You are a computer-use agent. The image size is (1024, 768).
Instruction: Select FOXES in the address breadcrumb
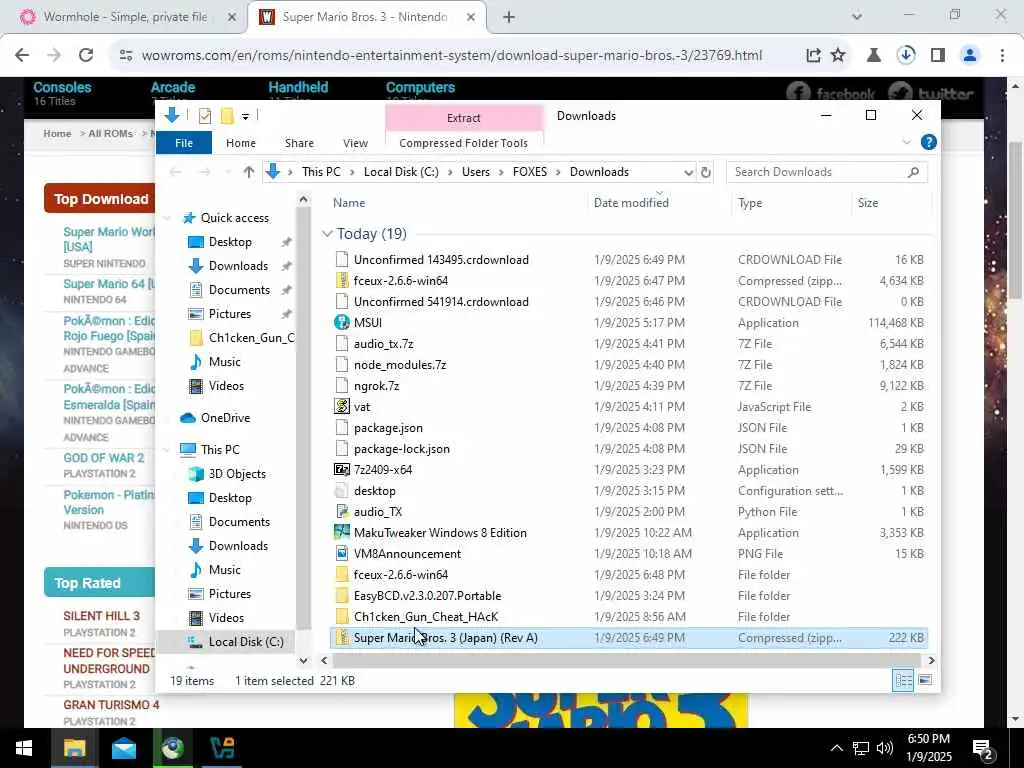click(530, 172)
